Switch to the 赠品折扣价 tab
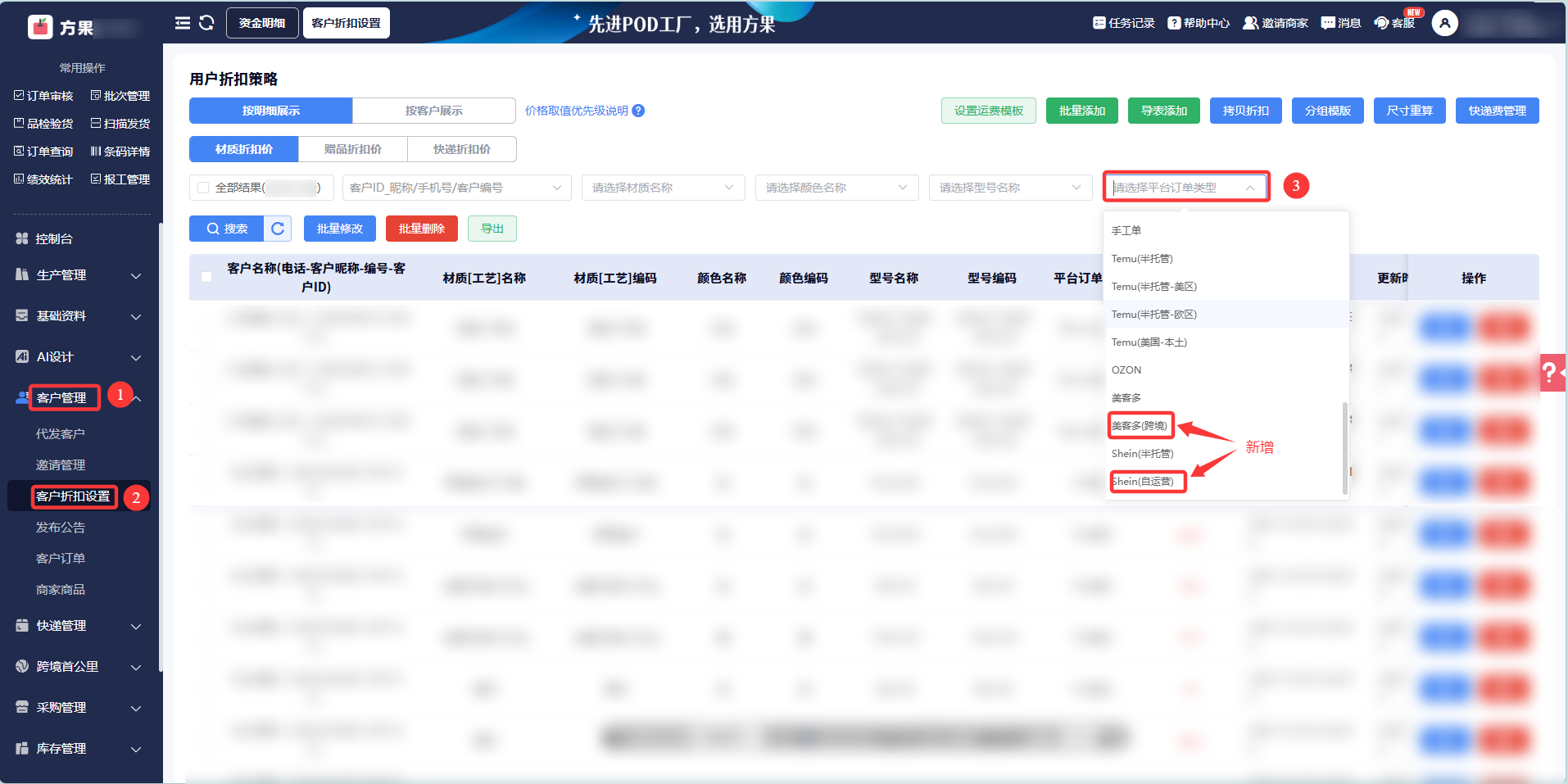Image resolution: width=1568 pixels, height=784 pixels. tap(352, 149)
